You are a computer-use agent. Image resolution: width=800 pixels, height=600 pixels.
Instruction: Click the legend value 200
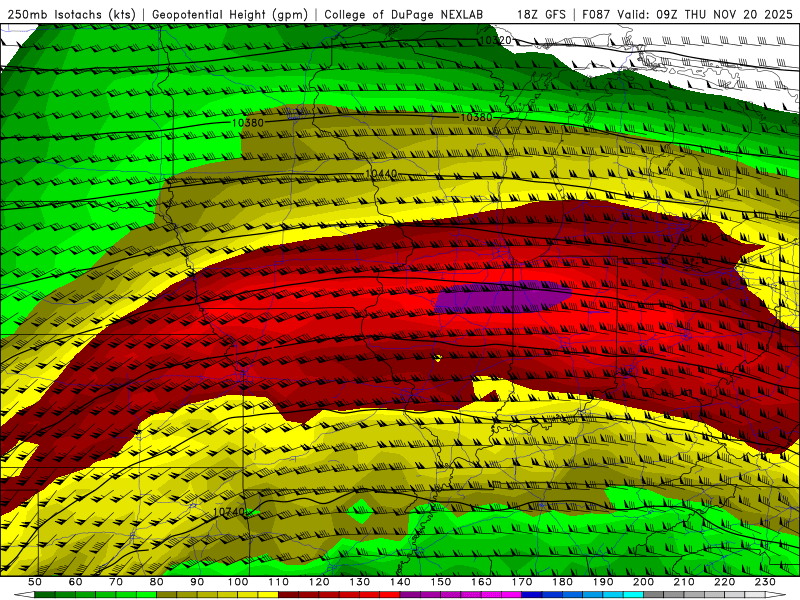coord(644,582)
